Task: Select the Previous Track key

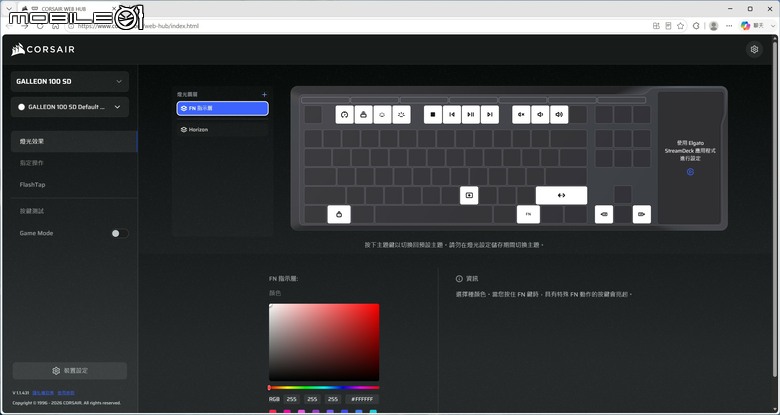Action: point(452,114)
